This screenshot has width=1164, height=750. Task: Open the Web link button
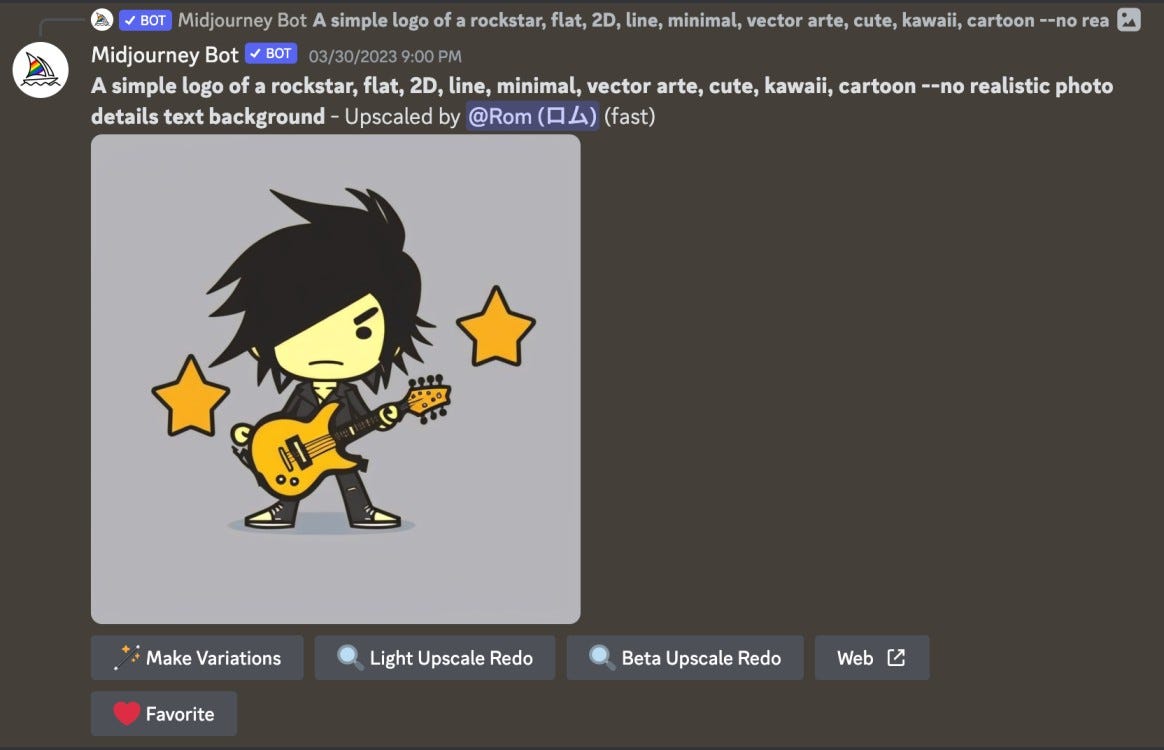tap(872, 658)
